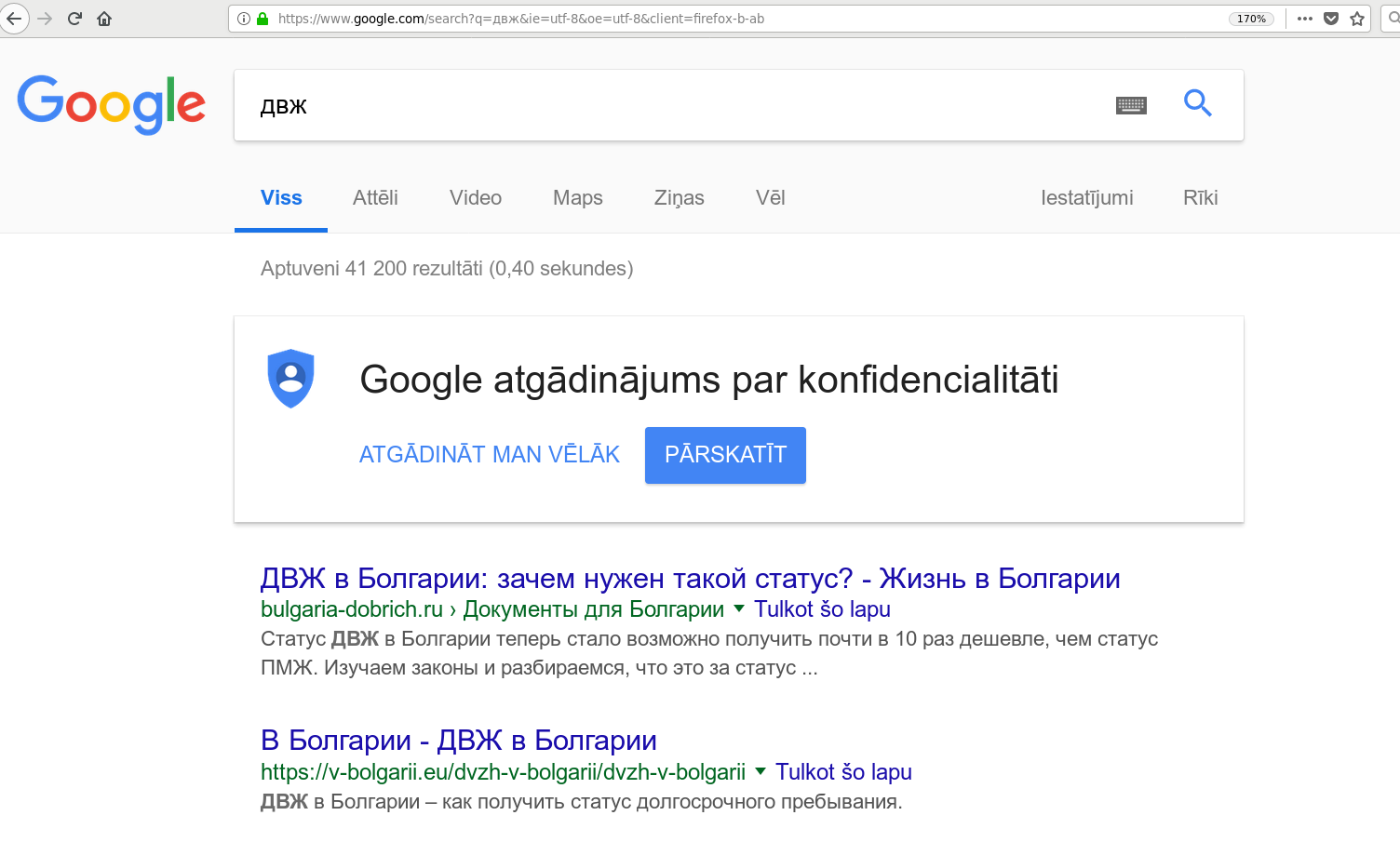Click the blue privacy shield icon
Screen dimensions: 1400x842
coord(291,379)
